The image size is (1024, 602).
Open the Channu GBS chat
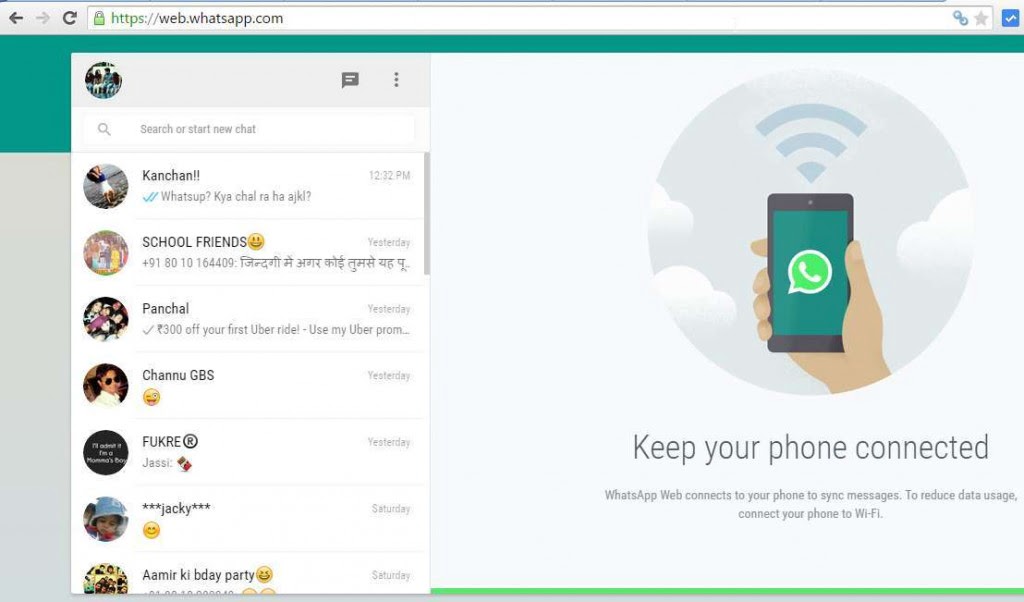[248, 386]
